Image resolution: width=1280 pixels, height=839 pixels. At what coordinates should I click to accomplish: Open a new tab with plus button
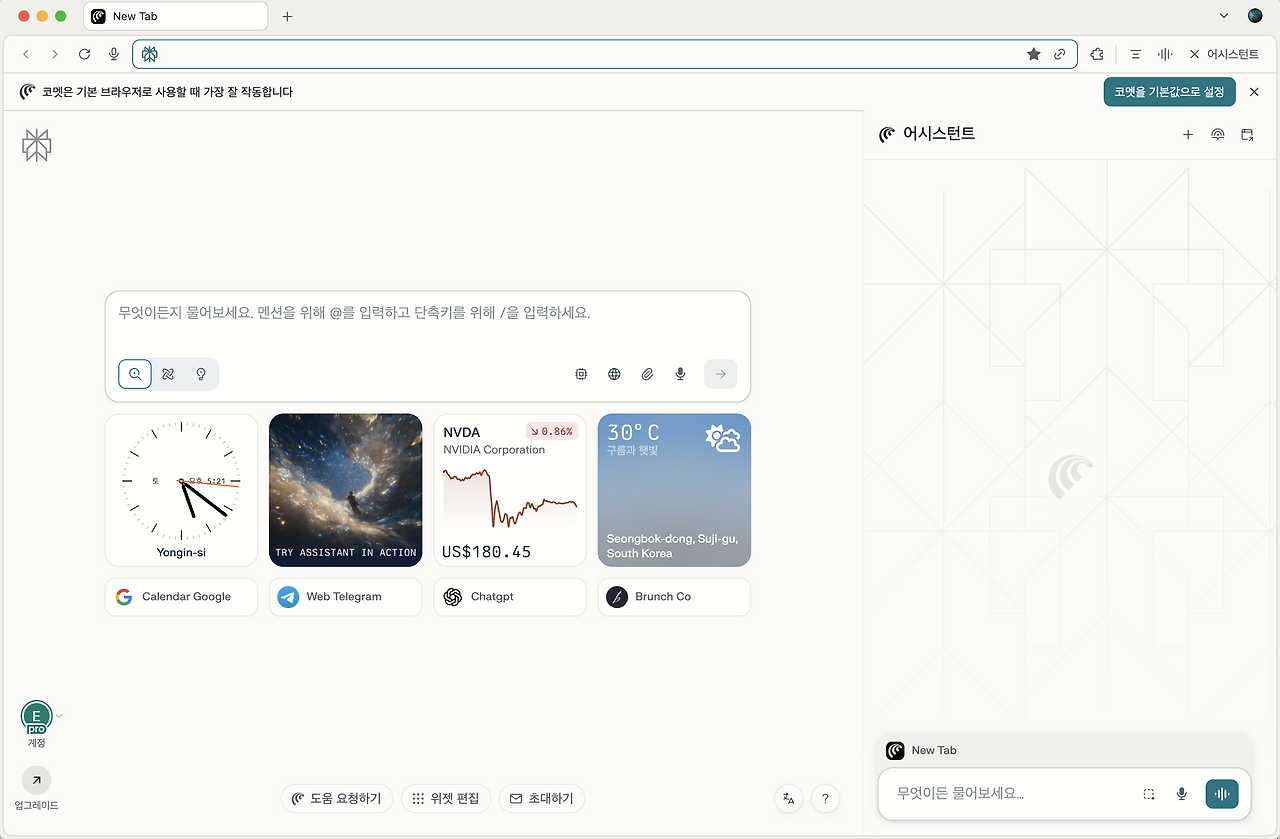287,16
